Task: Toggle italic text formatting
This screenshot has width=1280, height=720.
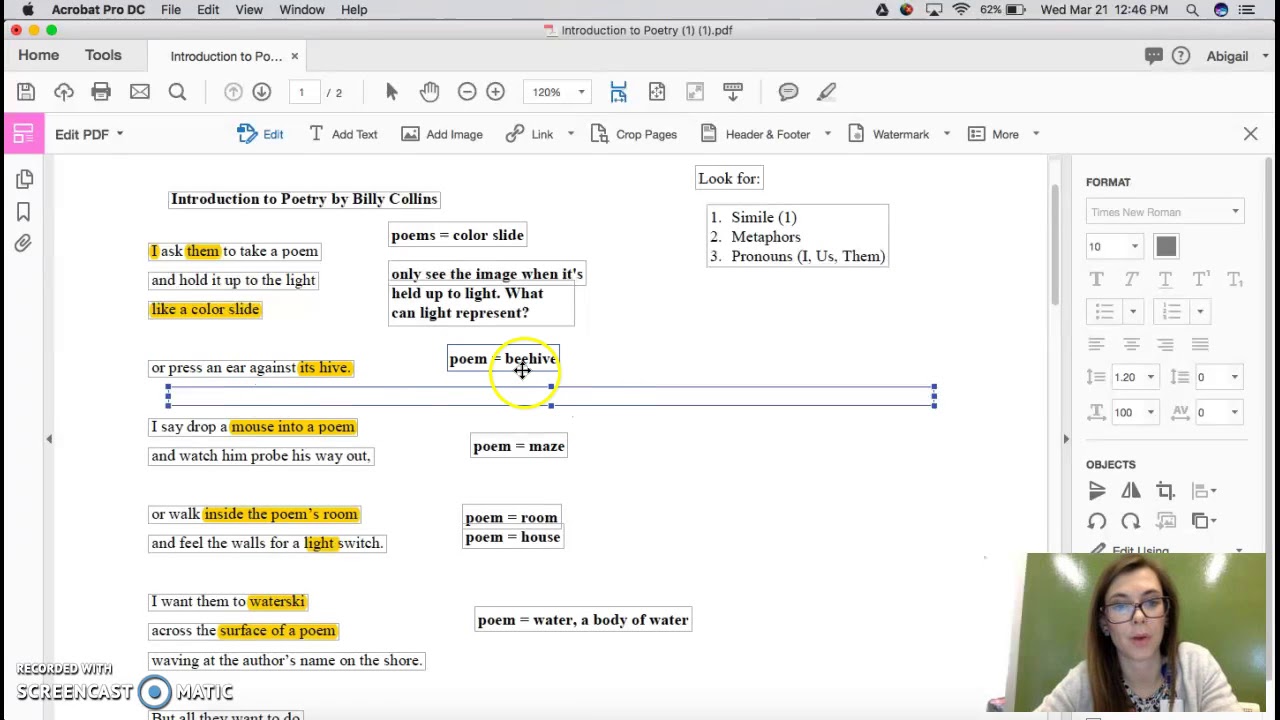Action: pyautogui.click(x=1131, y=280)
